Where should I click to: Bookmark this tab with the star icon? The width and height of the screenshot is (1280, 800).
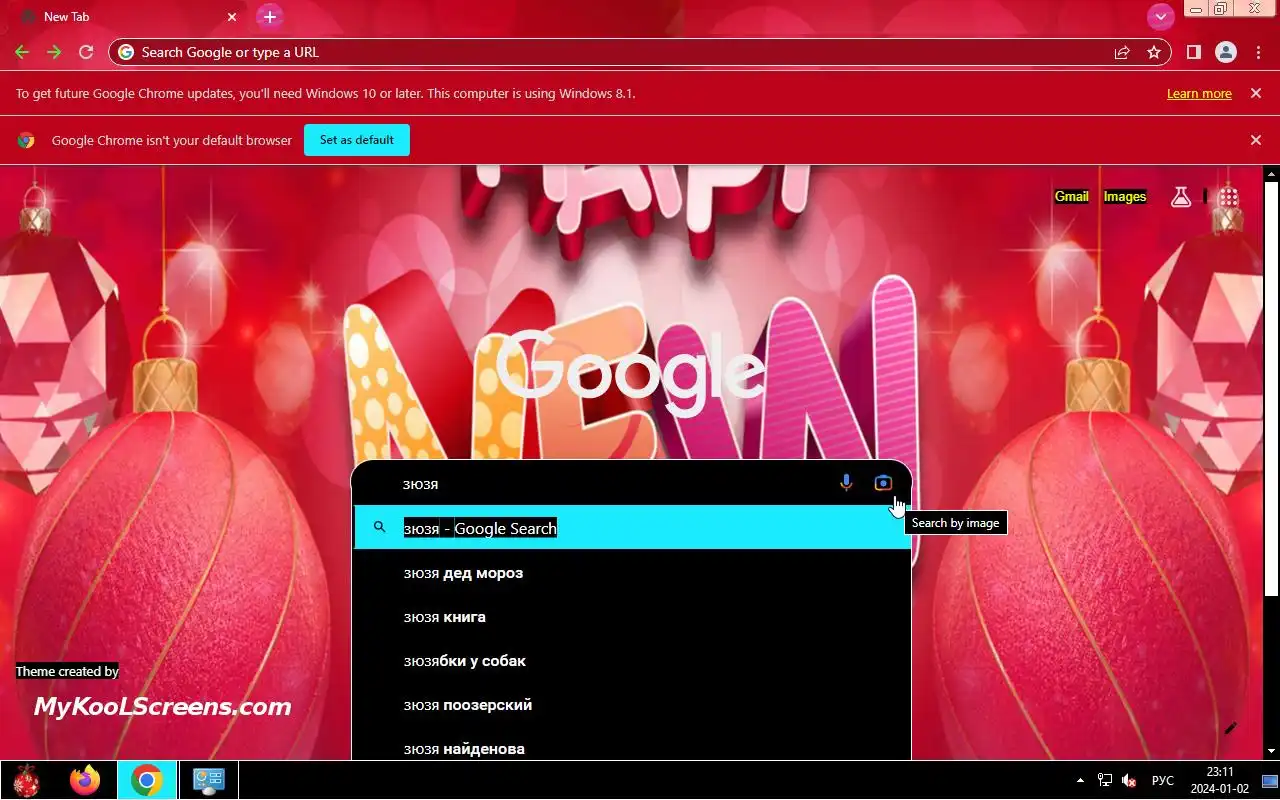(x=1154, y=52)
